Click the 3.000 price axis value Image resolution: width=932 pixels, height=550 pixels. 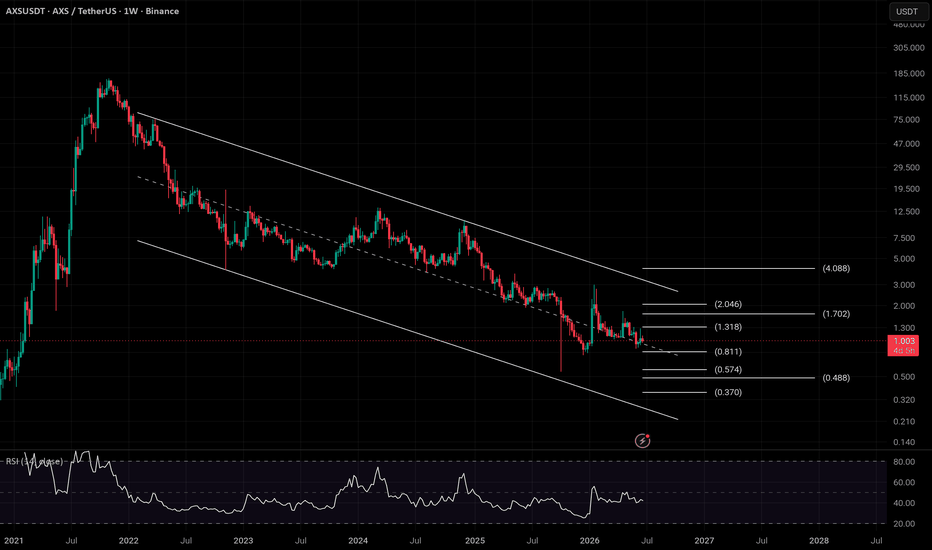pos(904,285)
